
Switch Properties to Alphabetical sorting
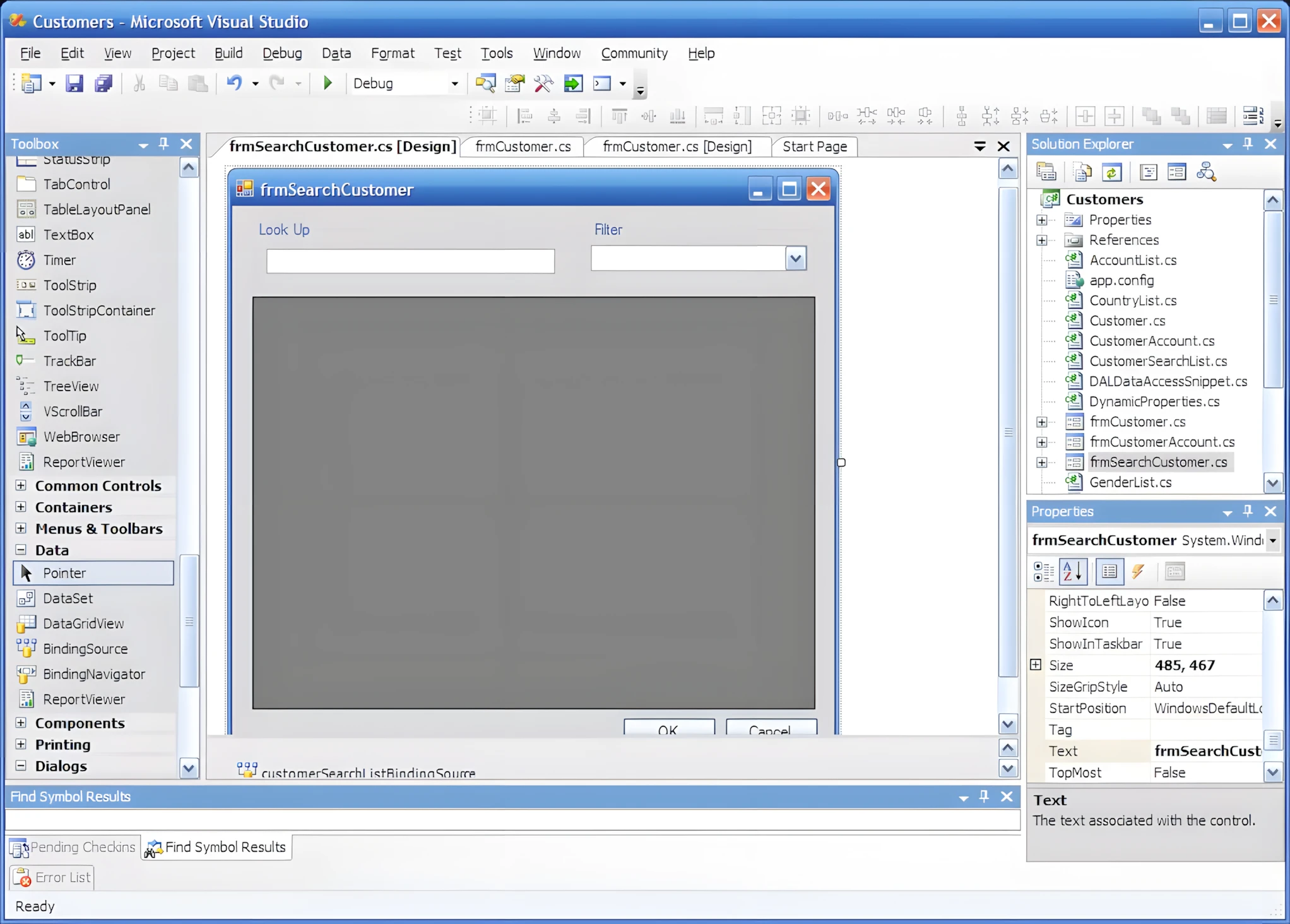coord(1072,572)
